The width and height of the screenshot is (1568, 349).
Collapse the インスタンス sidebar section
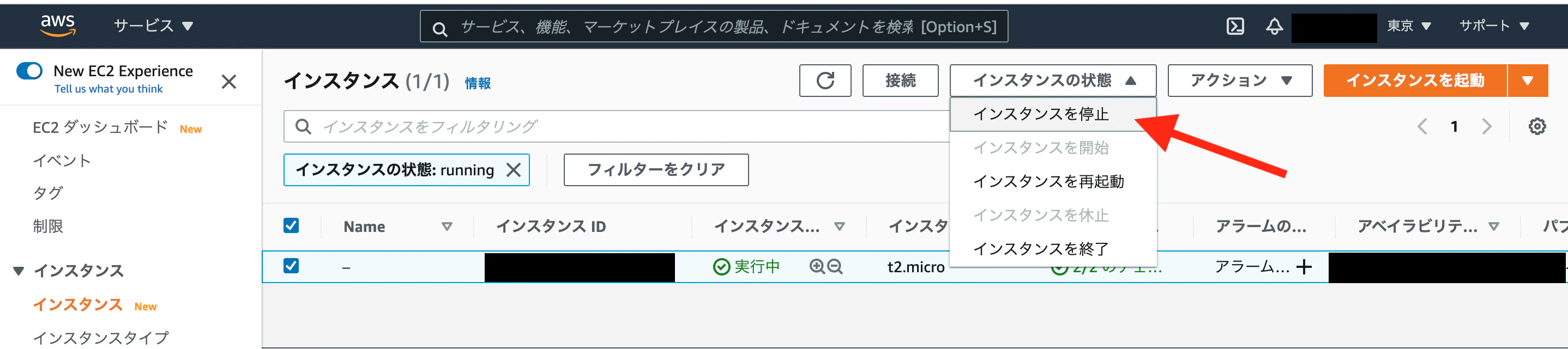pyautogui.click(x=19, y=271)
